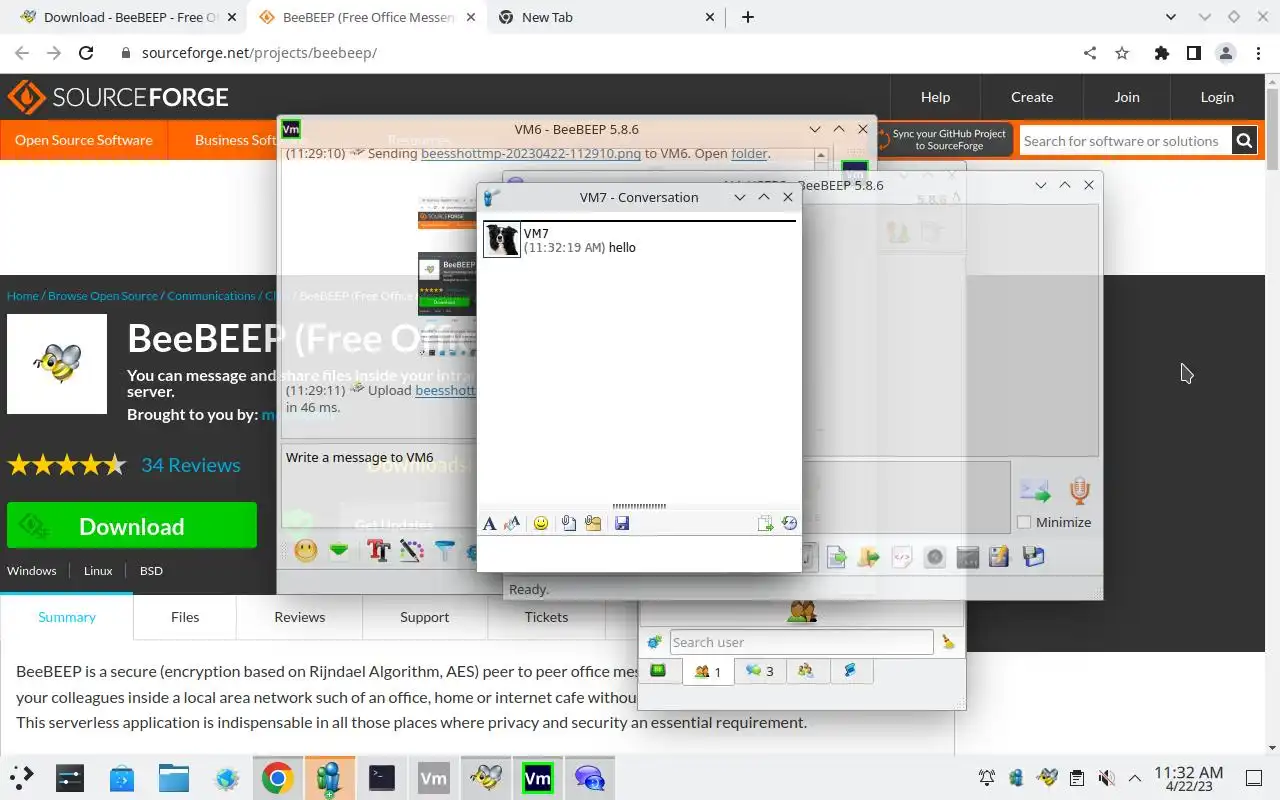The image size is (1280, 800).
Task: Click the green Download button
Action: click(132, 526)
